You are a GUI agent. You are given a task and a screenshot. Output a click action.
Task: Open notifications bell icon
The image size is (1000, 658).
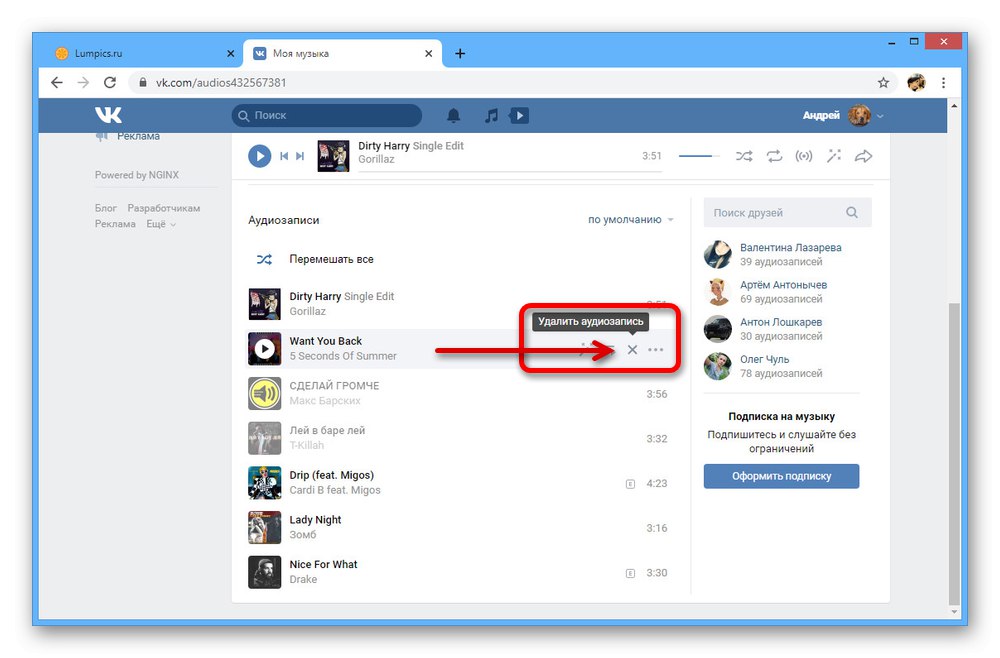coord(453,115)
